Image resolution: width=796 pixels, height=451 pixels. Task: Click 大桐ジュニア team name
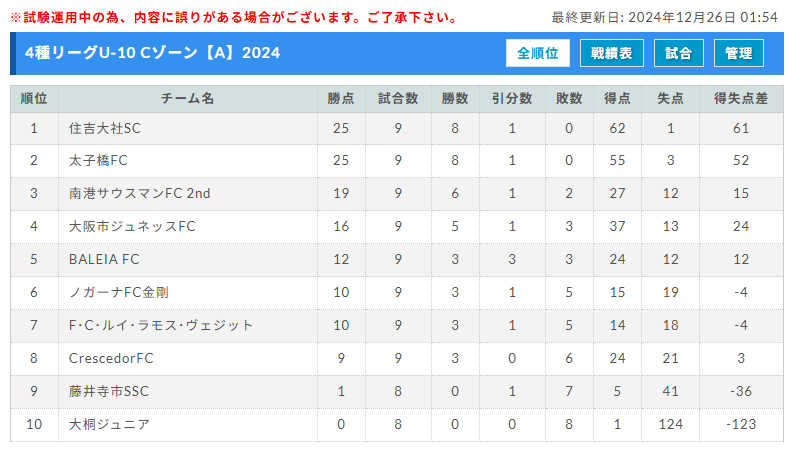click(109, 425)
